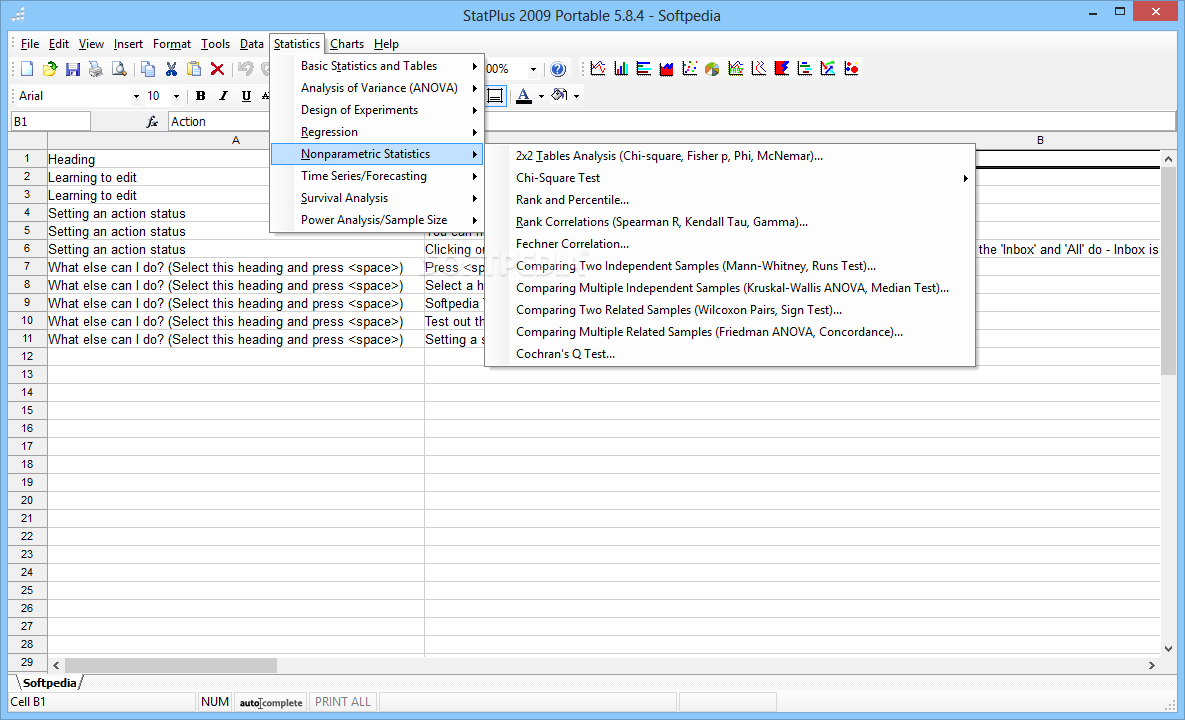Click the Fast line chart icon
This screenshot has height=720, width=1185.
(x=735, y=69)
